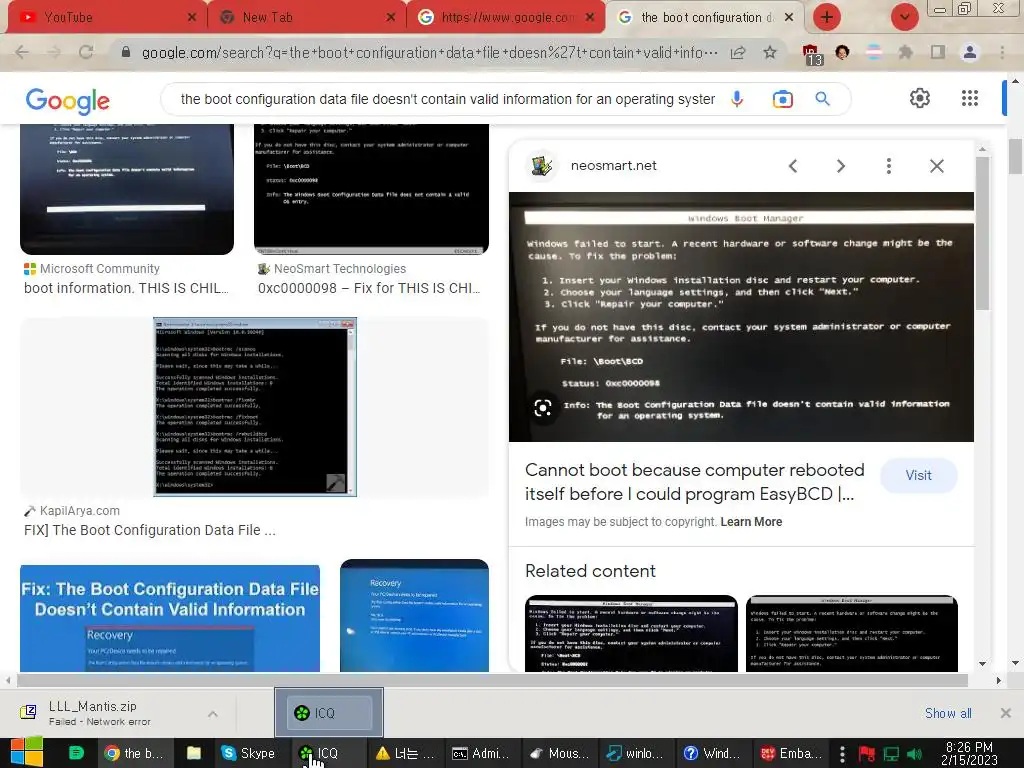1024x768 pixels.
Task: Open Skype from the taskbar
Action: (x=249, y=753)
